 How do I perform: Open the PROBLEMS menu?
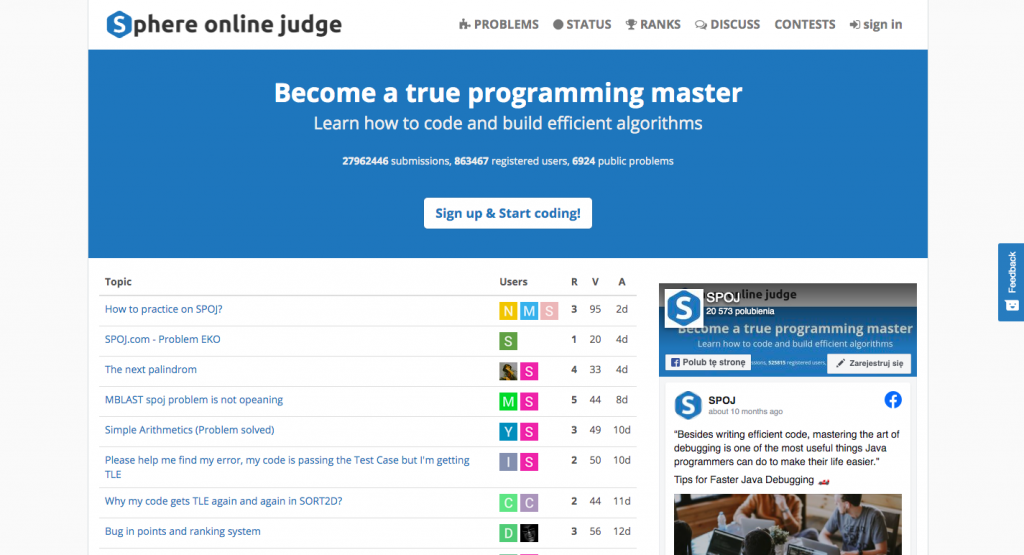click(498, 24)
